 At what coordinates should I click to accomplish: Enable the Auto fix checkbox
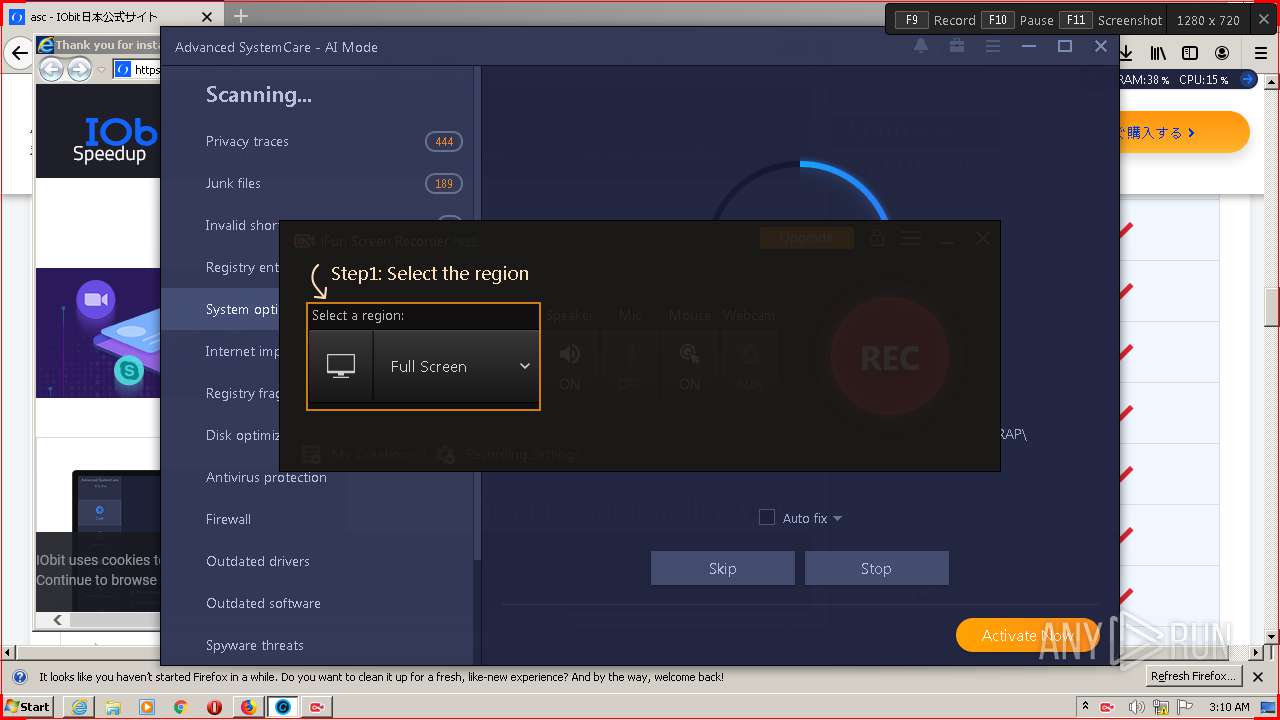(x=767, y=518)
